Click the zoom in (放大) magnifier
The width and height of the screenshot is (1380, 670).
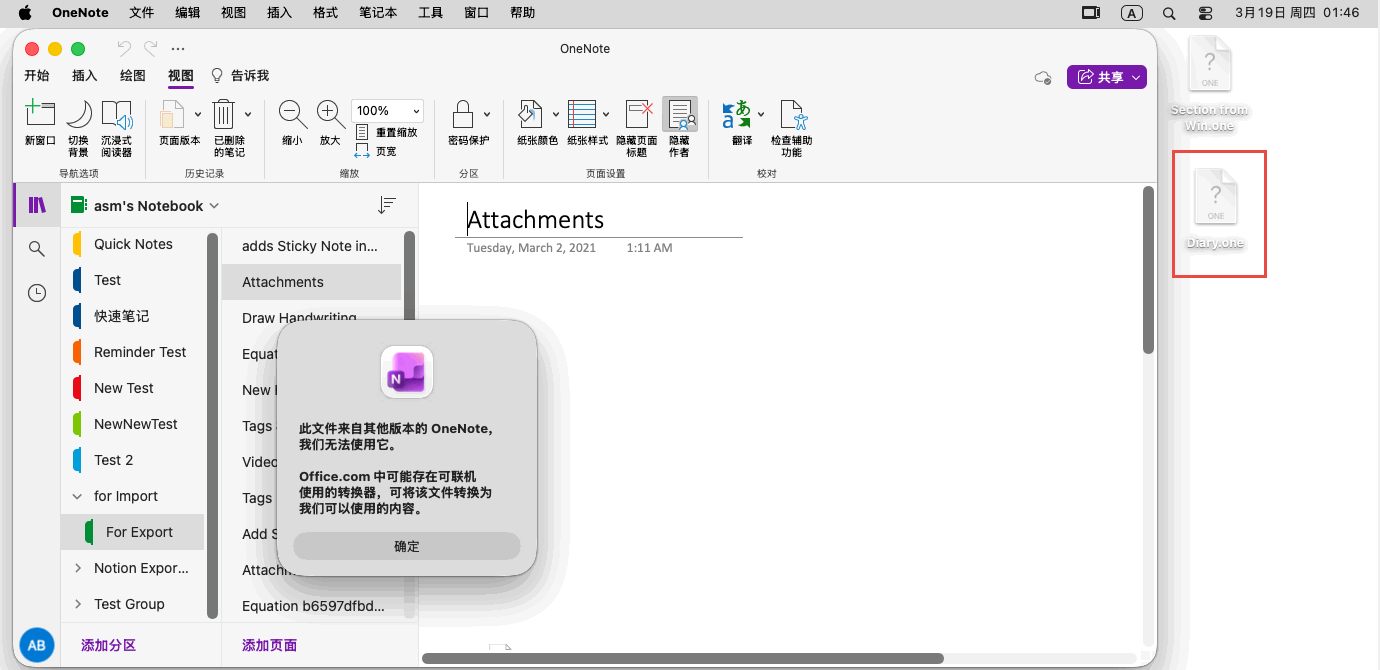point(330,116)
